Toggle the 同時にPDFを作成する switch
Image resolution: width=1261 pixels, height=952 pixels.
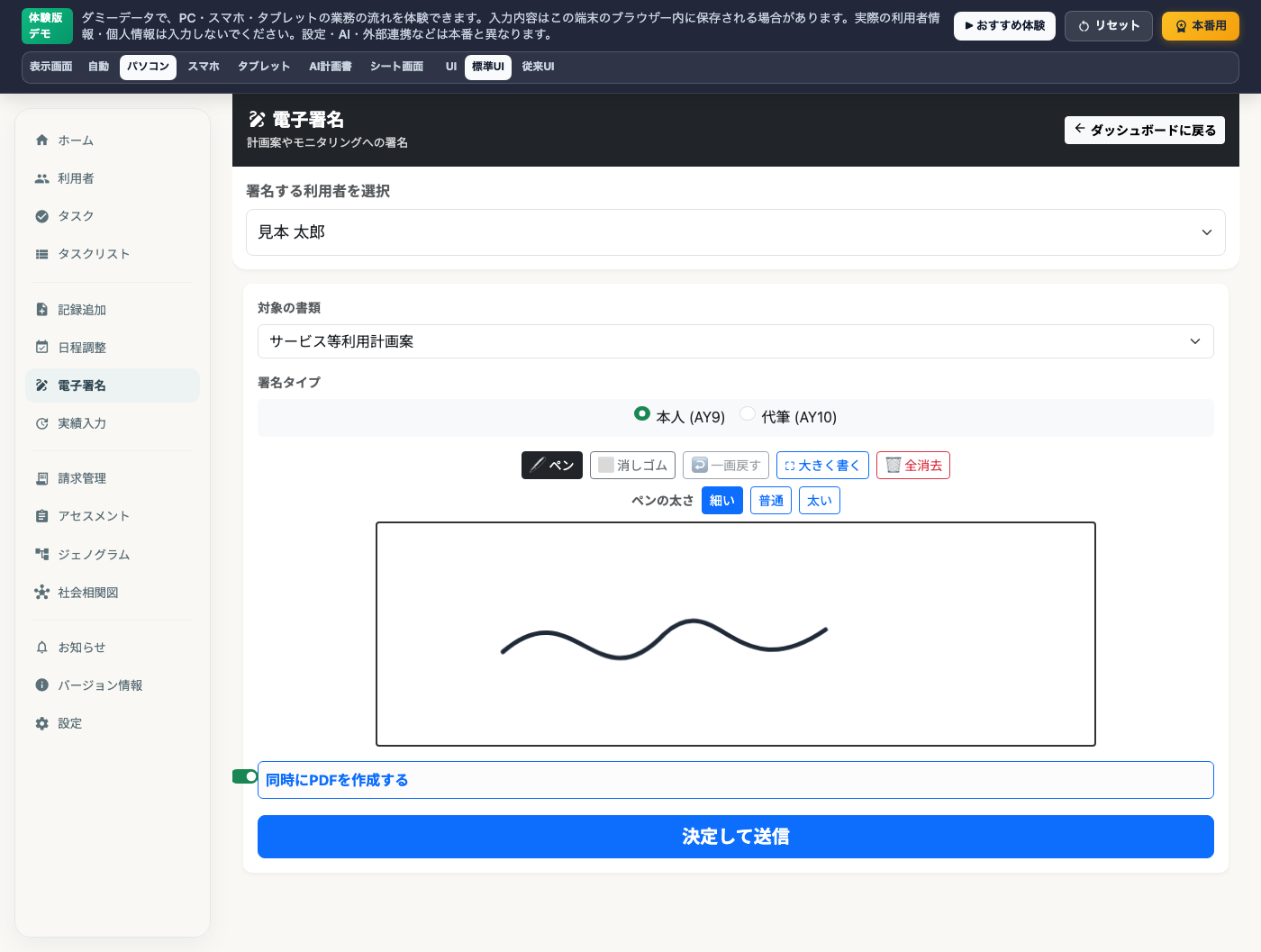(x=245, y=776)
